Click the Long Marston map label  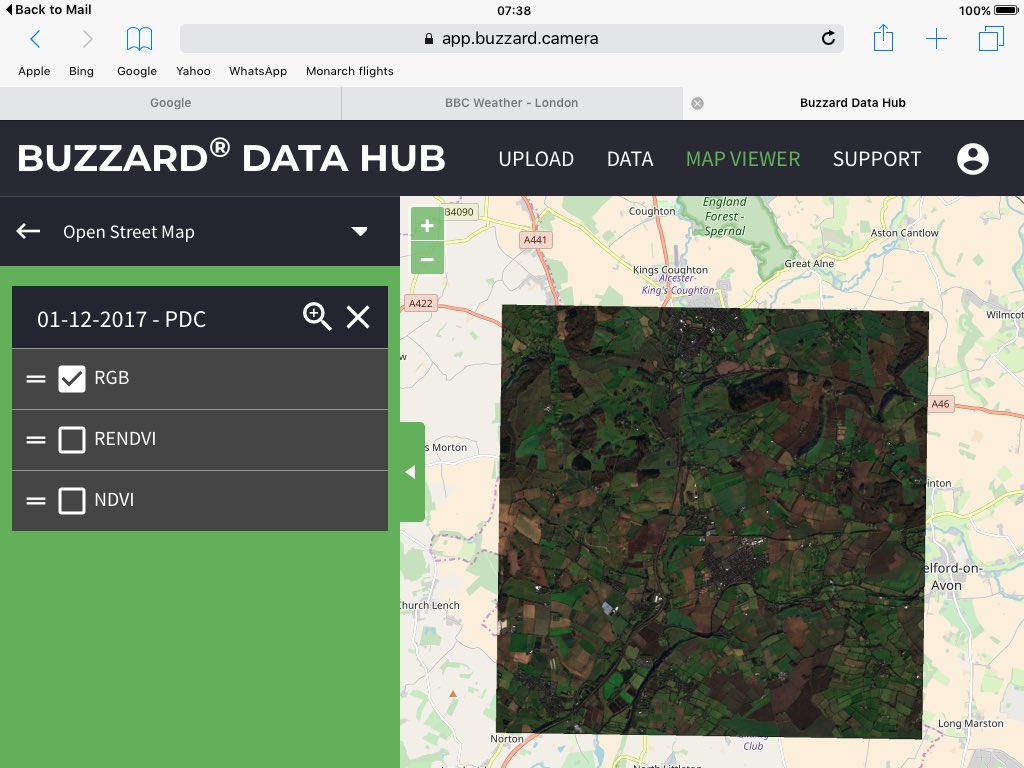(970, 724)
